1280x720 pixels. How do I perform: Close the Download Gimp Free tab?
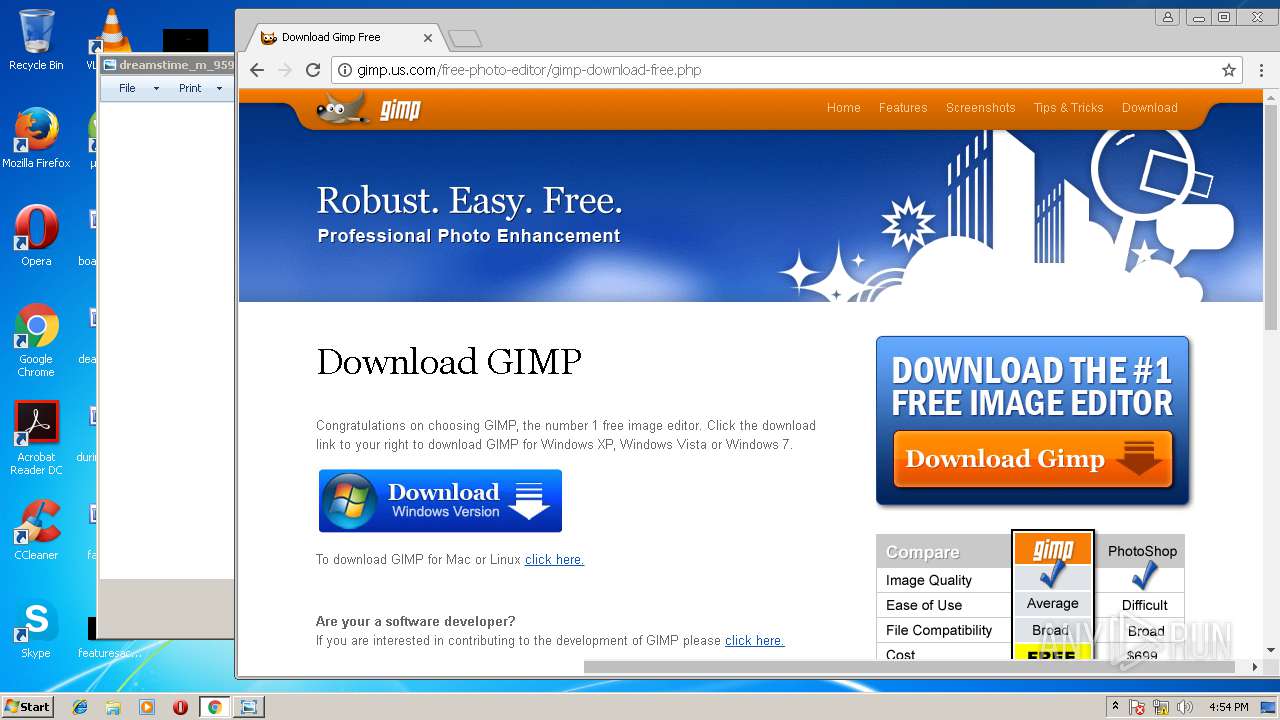[x=428, y=38]
